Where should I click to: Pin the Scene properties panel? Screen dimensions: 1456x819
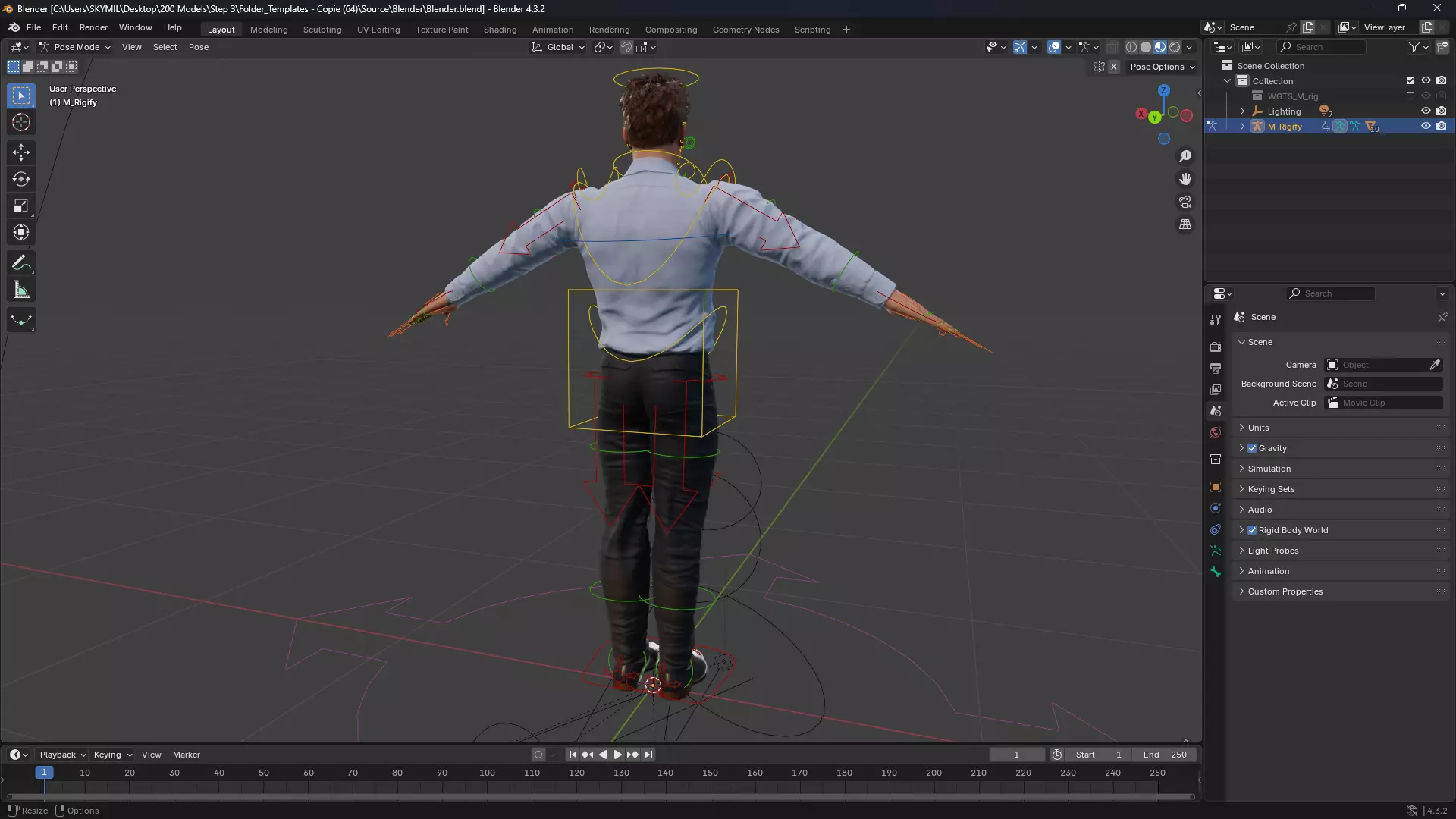click(x=1442, y=317)
